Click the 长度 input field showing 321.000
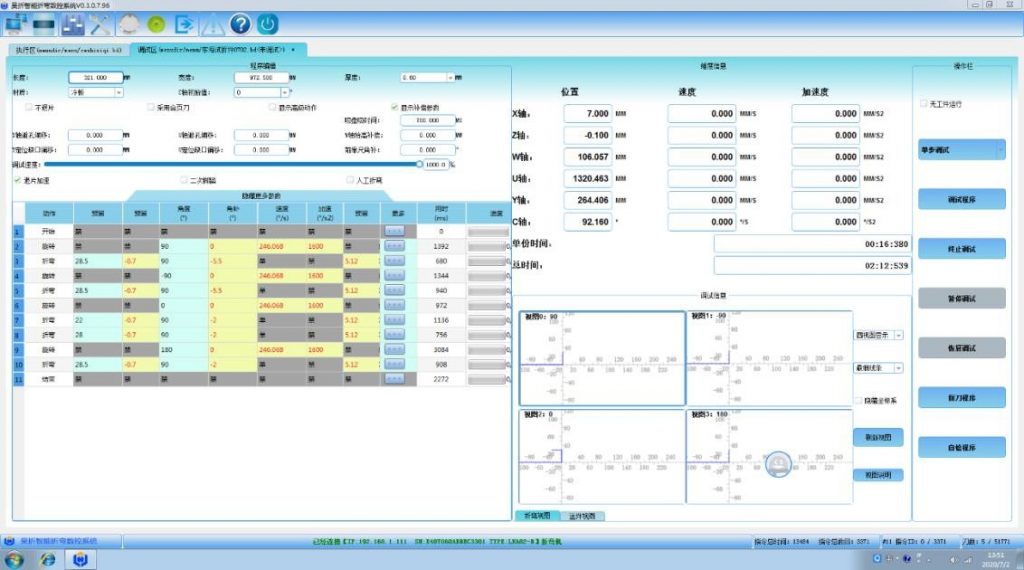The image size is (1024, 570). [x=95, y=78]
